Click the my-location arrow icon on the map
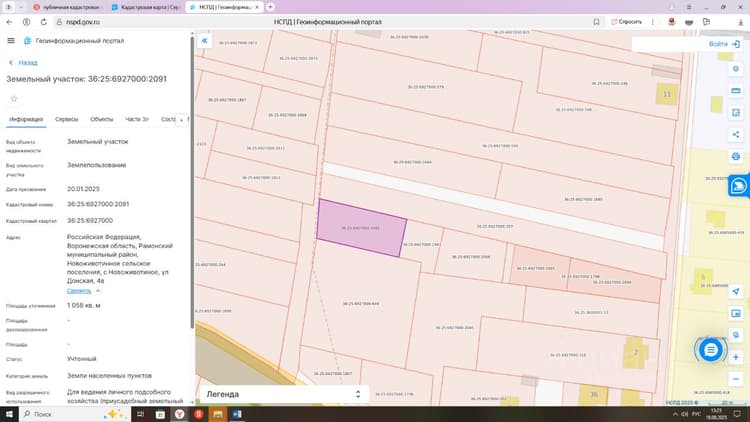Viewport: 750px width, 422px height. pyautogui.click(x=736, y=291)
